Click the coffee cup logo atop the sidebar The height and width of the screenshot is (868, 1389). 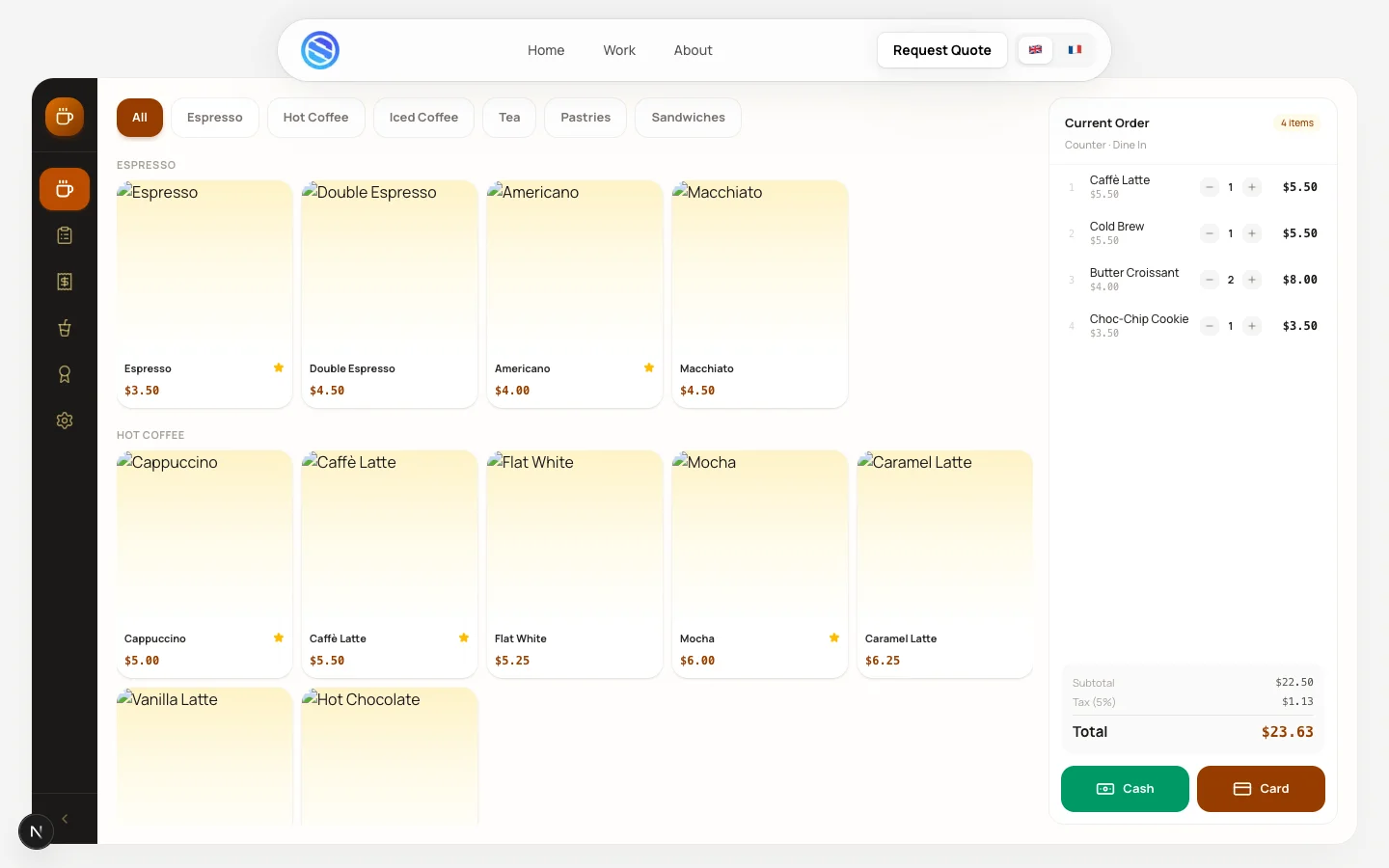pyautogui.click(x=65, y=117)
